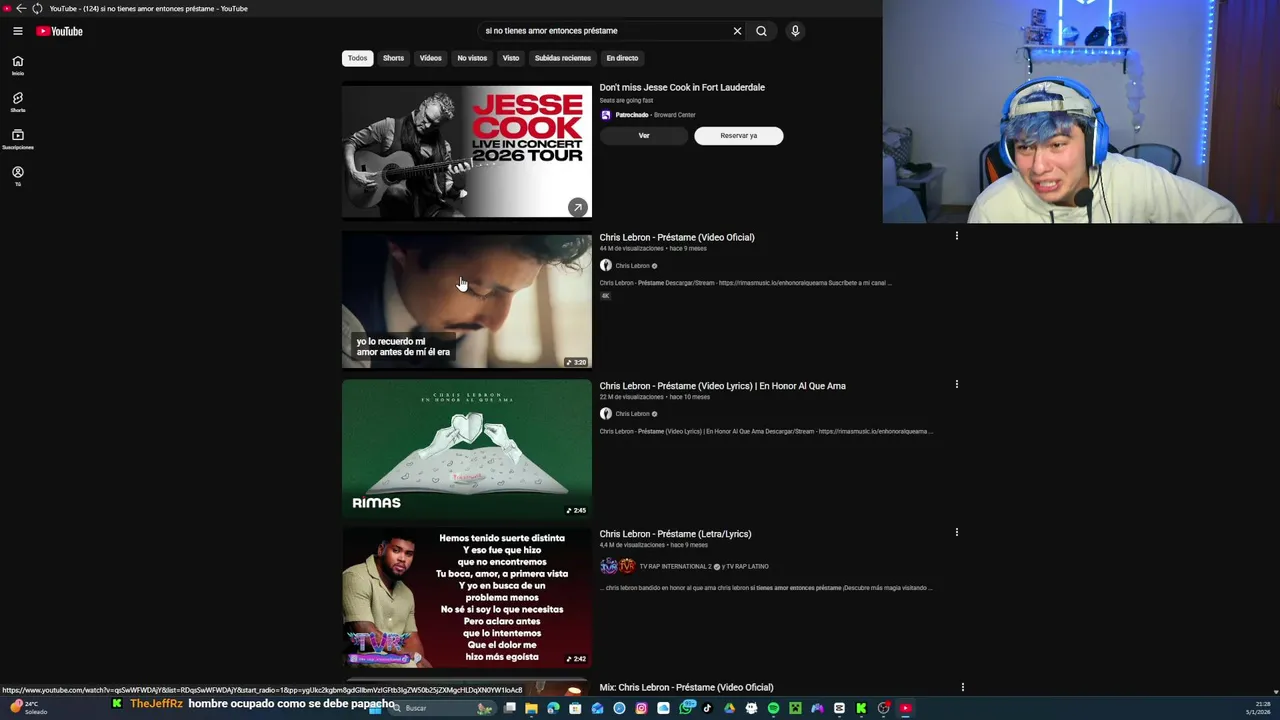Click the back arrow in title bar
The image size is (1280, 720).
click(21, 8)
